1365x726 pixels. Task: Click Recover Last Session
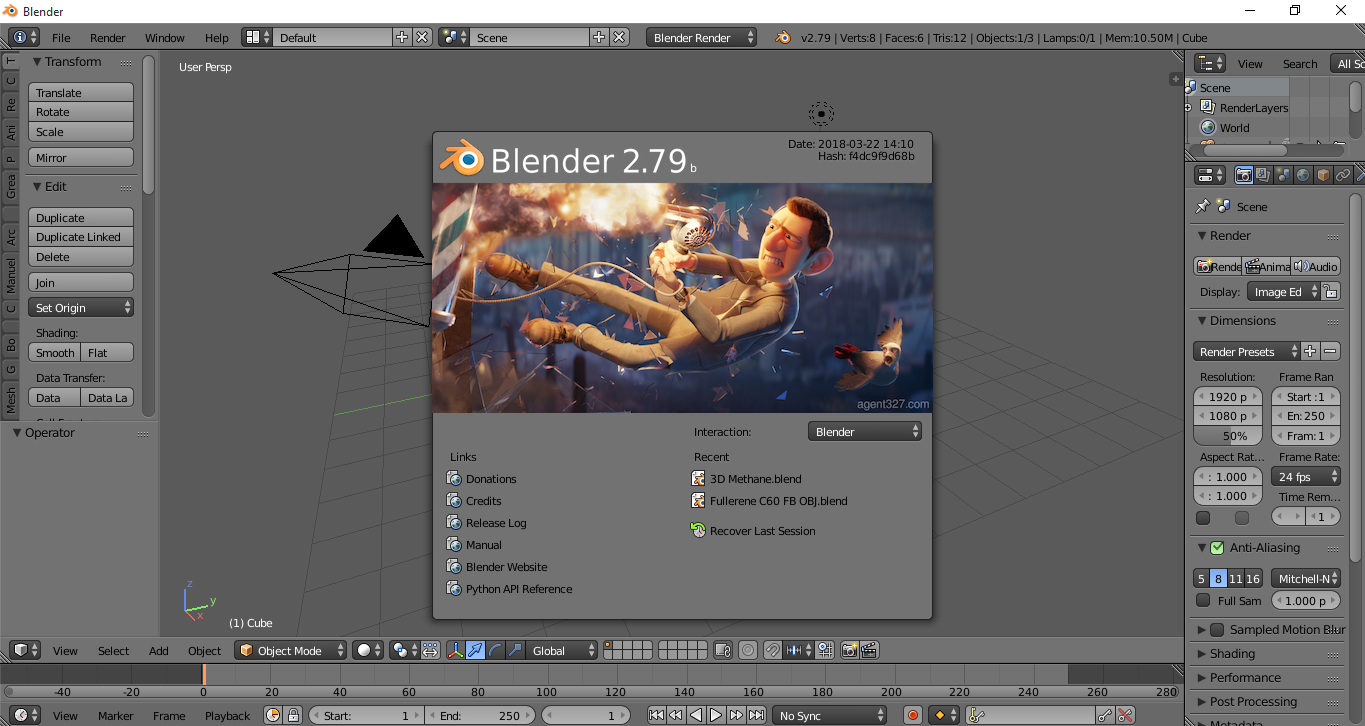pyautogui.click(x=753, y=531)
